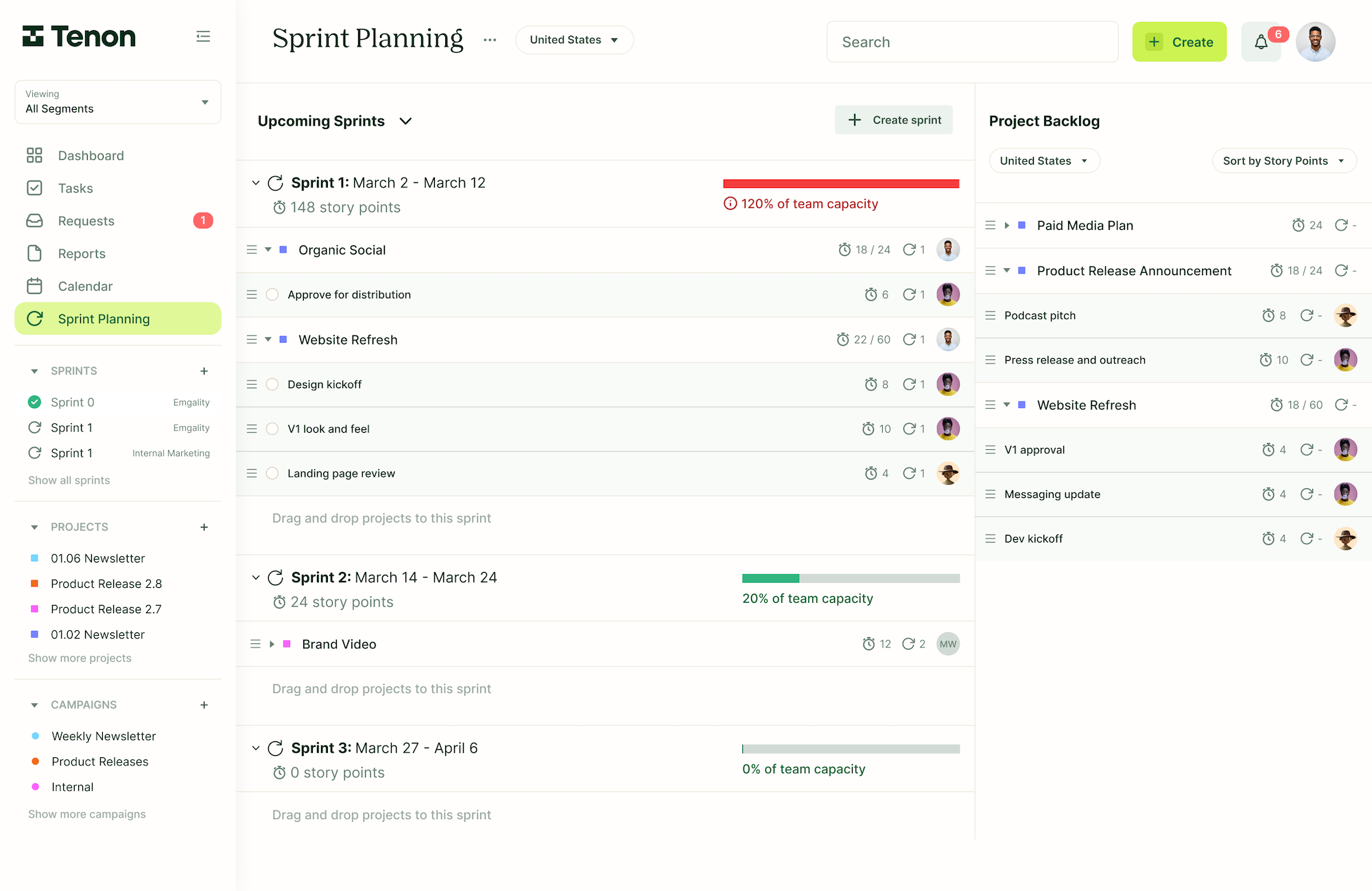Check off Design kickoff task
1372x891 pixels.
pyautogui.click(x=272, y=385)
